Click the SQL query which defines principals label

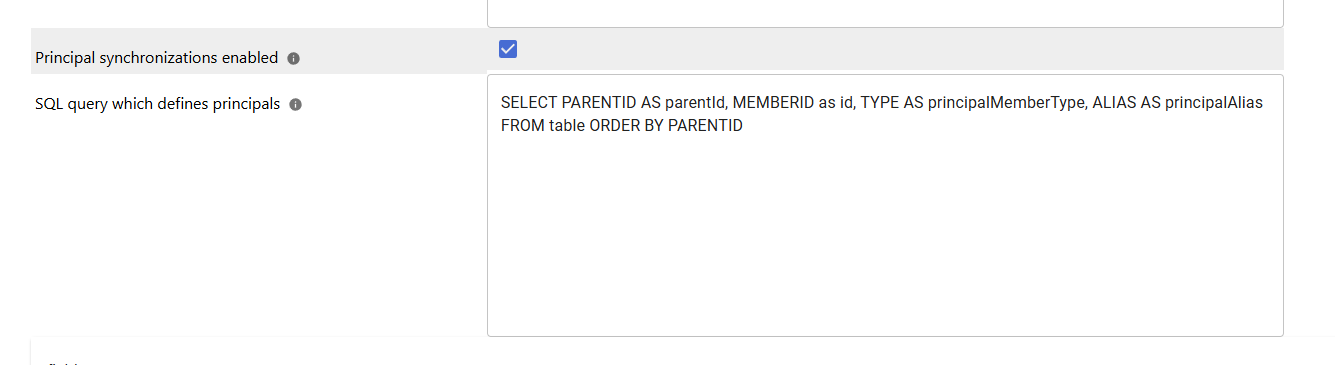point(158,104)
